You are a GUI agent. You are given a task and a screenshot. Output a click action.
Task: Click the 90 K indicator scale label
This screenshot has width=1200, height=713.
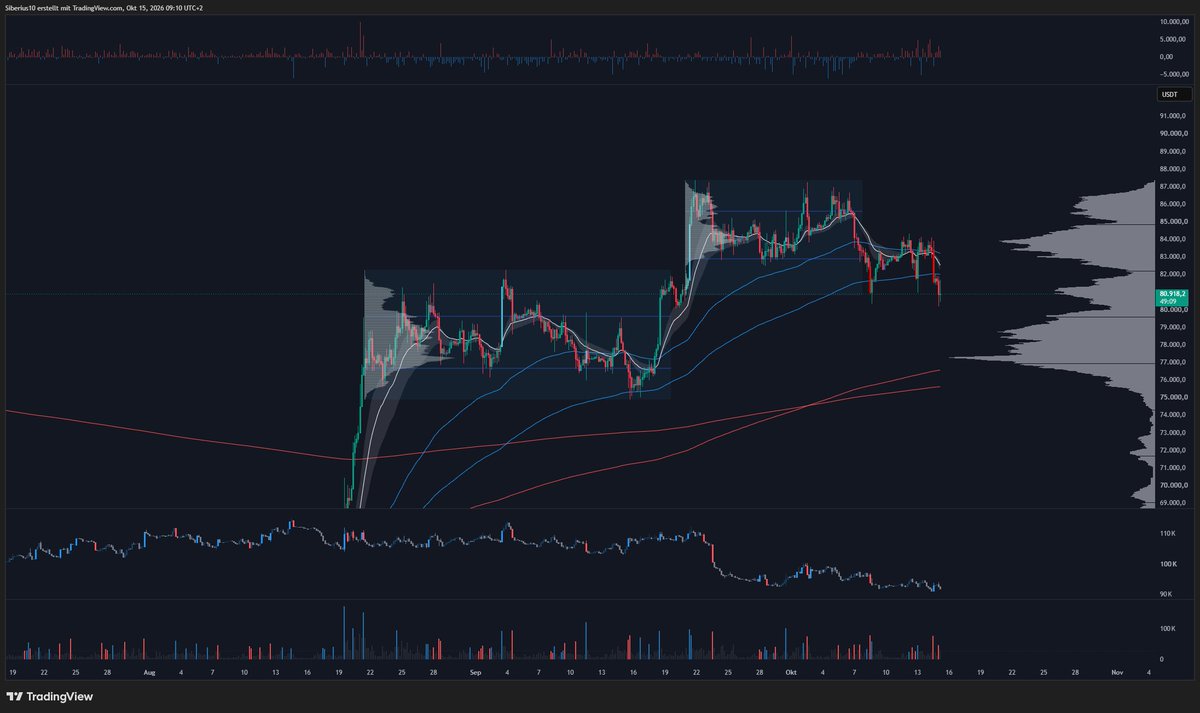pyautogui.click(x=1167, y=594)
